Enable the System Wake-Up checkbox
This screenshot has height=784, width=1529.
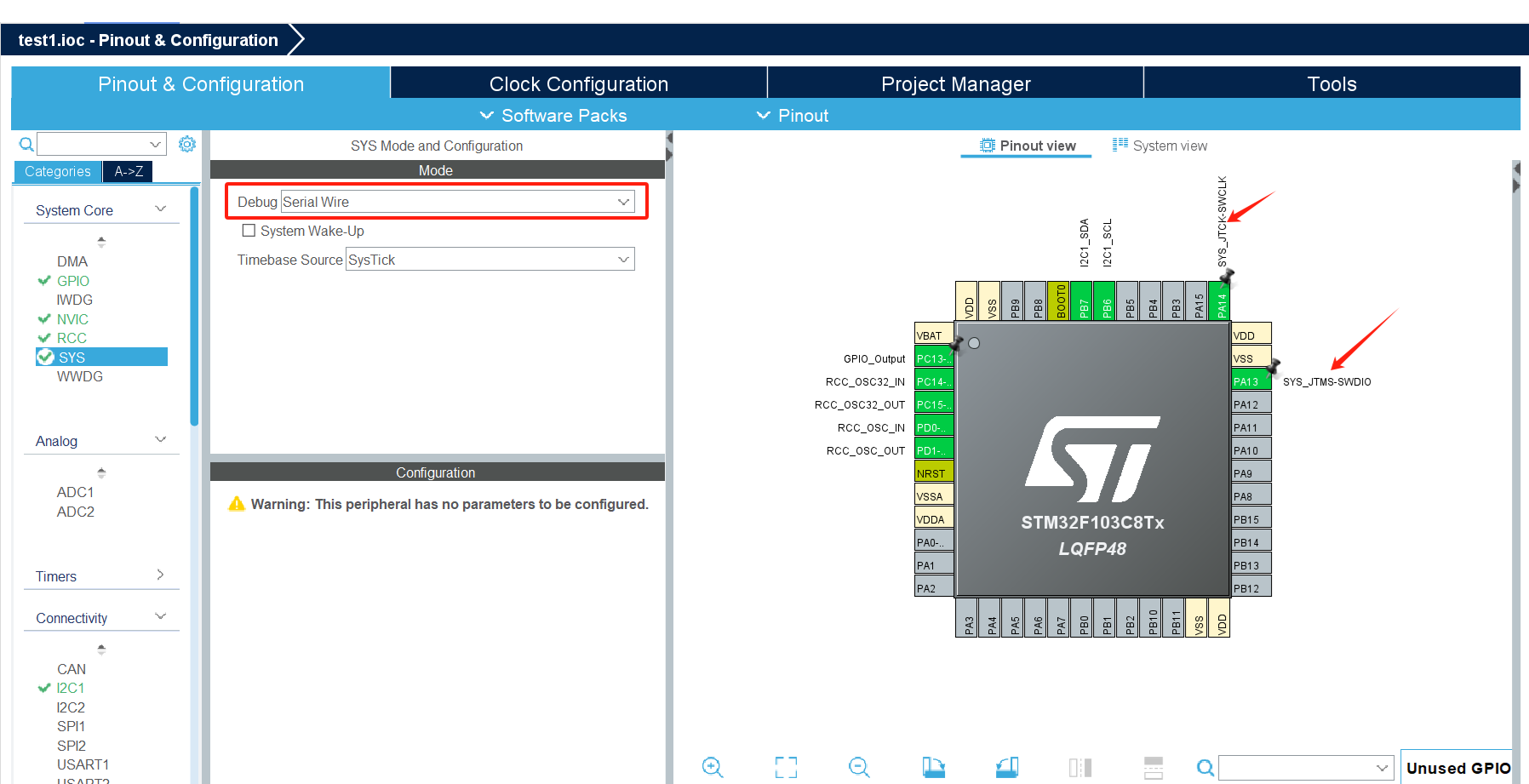pyautogui.click(x=249, y=231)
